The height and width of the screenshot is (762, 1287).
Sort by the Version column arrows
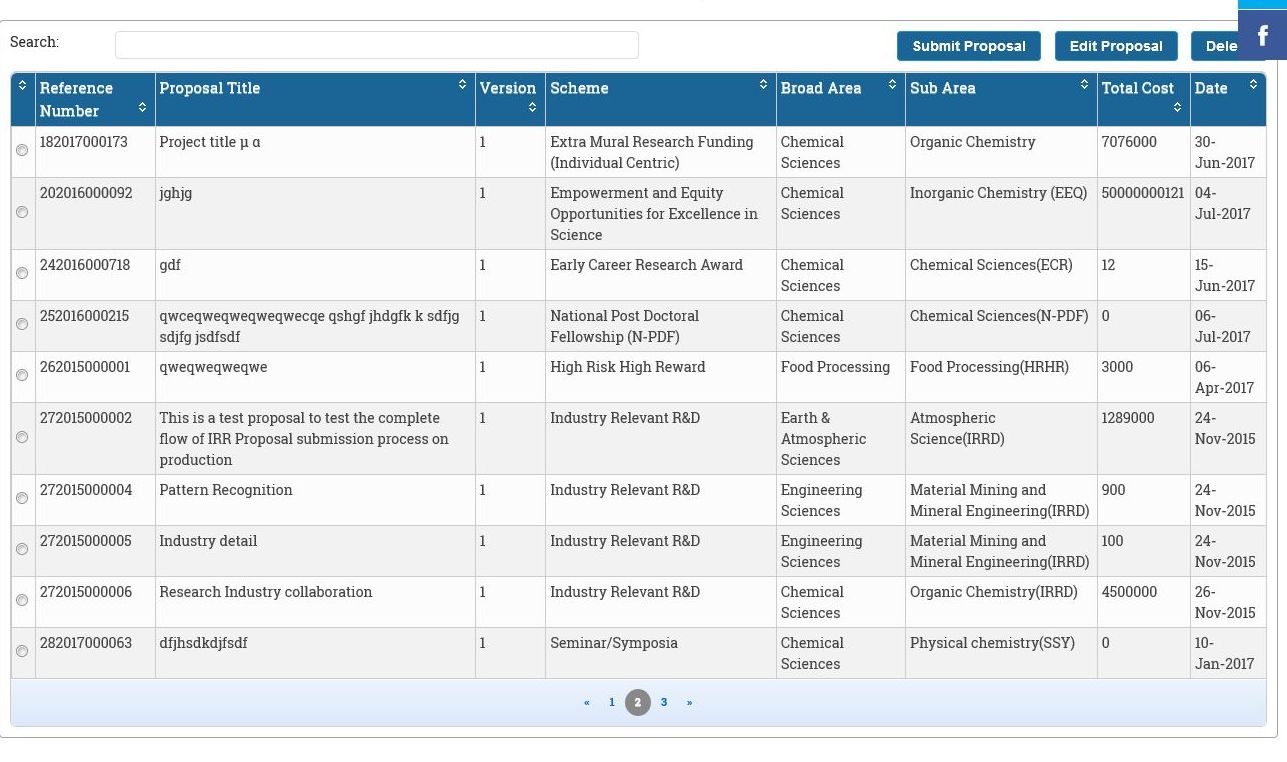532,107
